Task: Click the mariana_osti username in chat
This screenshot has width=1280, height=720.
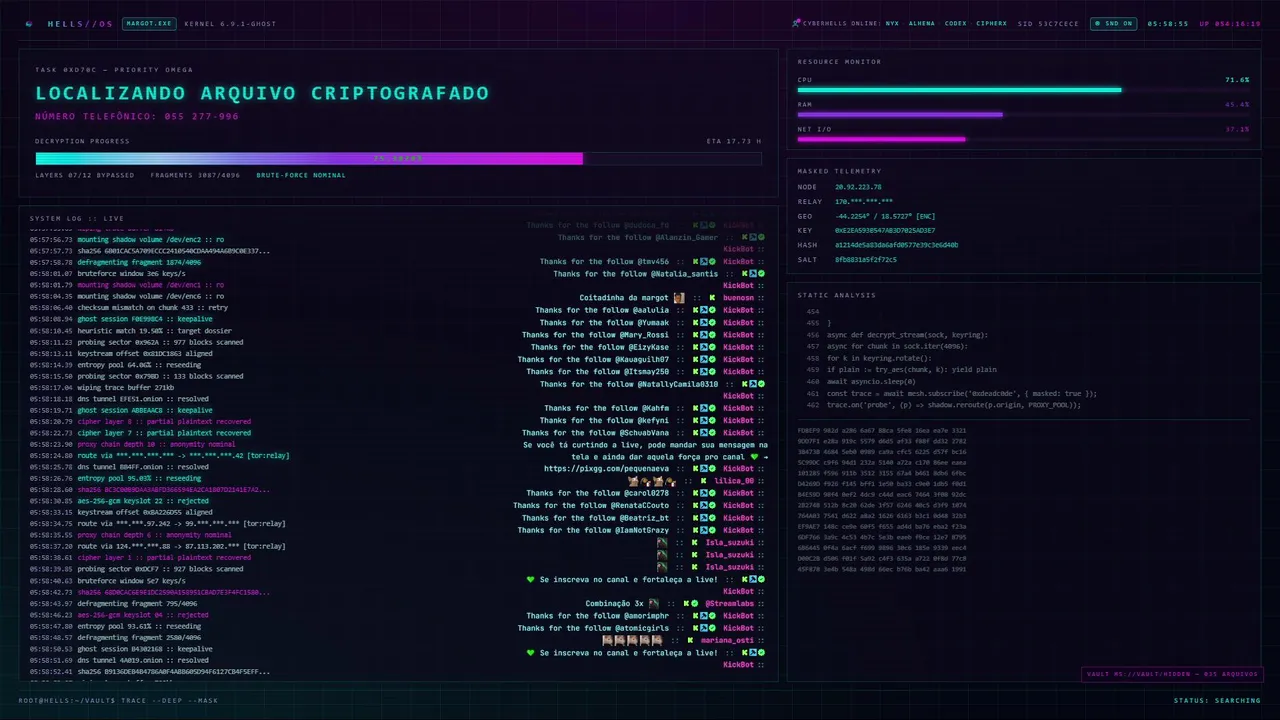Action: pyautogui.click(x=727, y=640)
